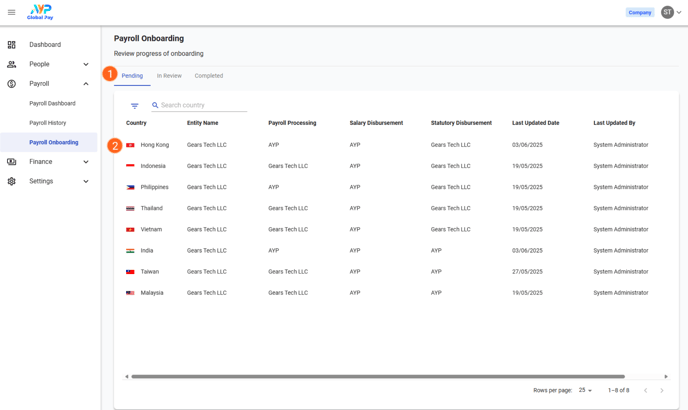Image resolution: width=688 pixels, height=410 pixels.
Task: Select the Hong Kong row name
Action: [x=154, y=145]
